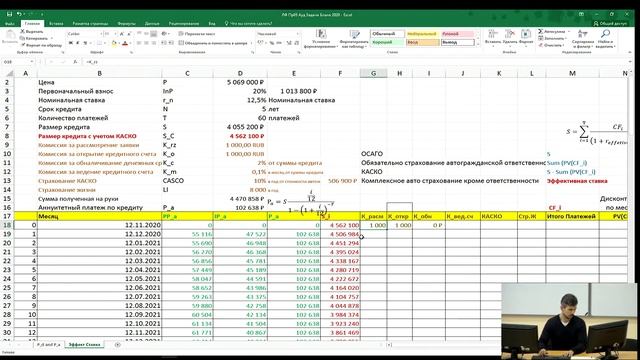The image size is (640, 360).
Task: Toggle italic formatting
Action: (78, 43)
